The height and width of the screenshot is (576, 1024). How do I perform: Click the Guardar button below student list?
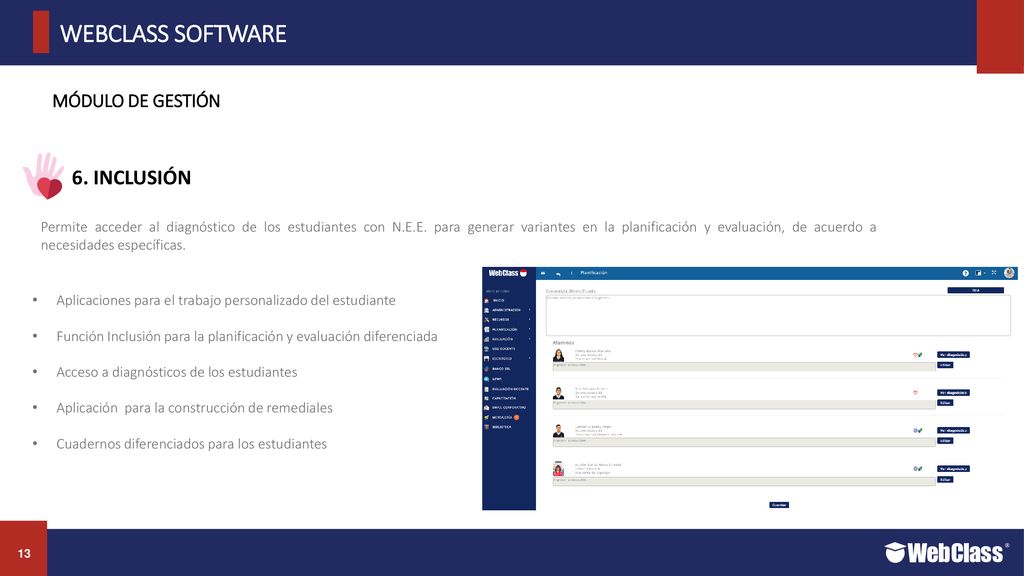click(x=779, y=505)
